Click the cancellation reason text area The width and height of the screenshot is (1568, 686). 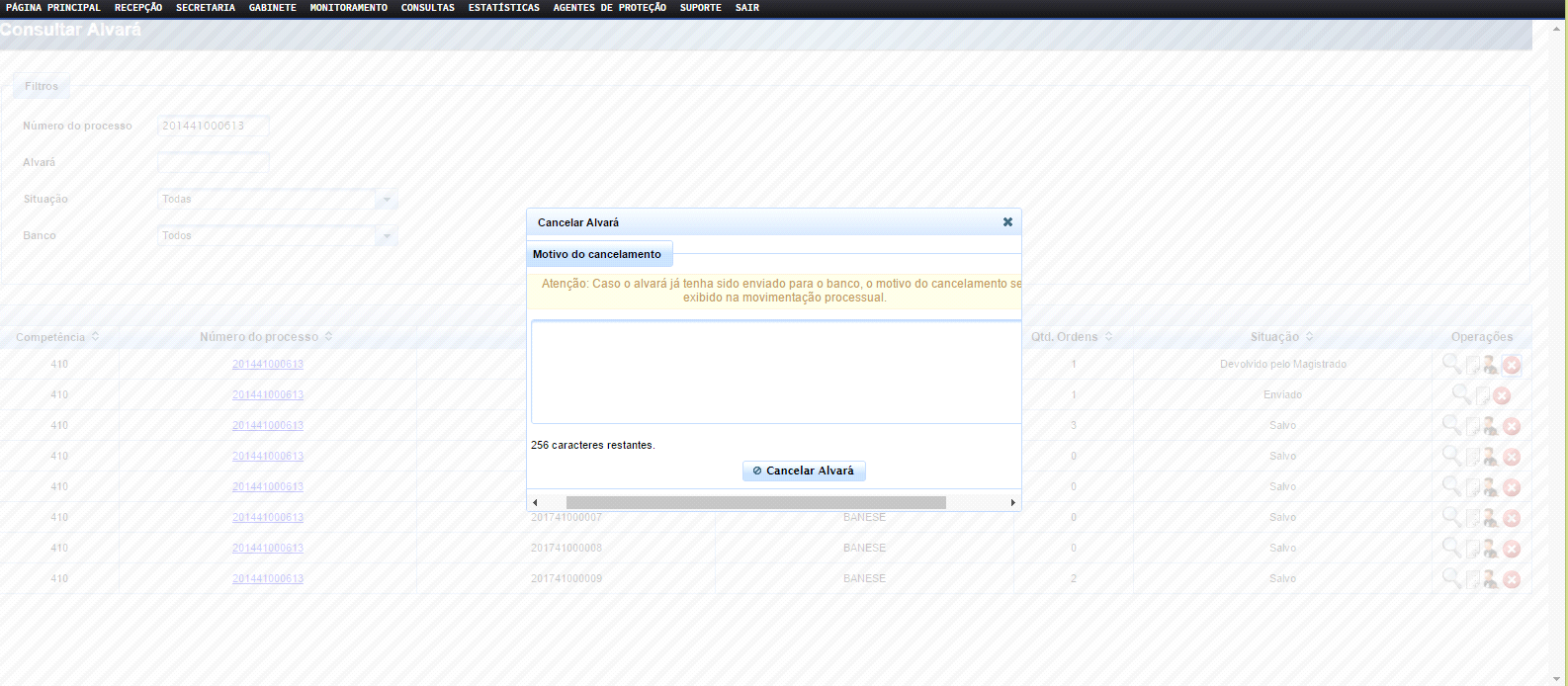(775, 372)
